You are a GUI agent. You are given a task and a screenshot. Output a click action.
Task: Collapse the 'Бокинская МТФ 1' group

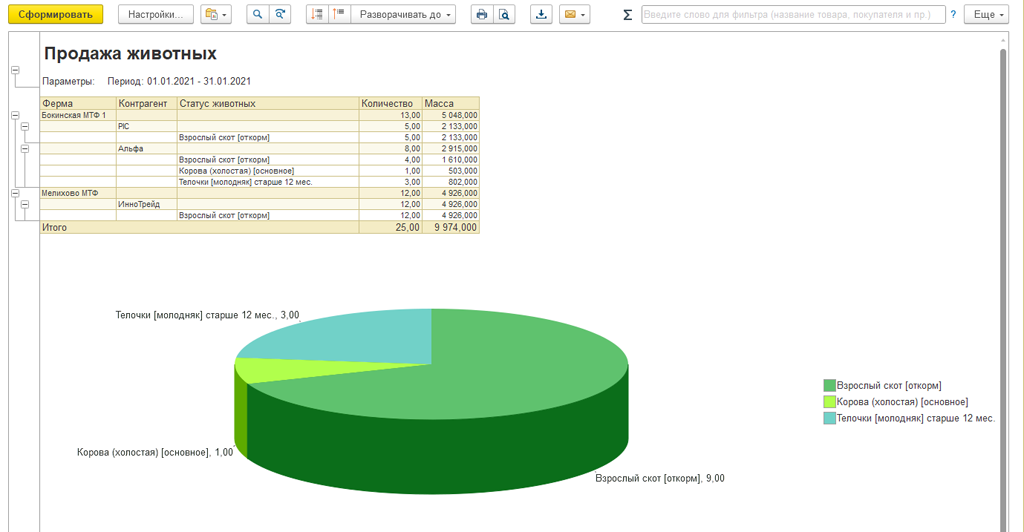click(15, 115)
